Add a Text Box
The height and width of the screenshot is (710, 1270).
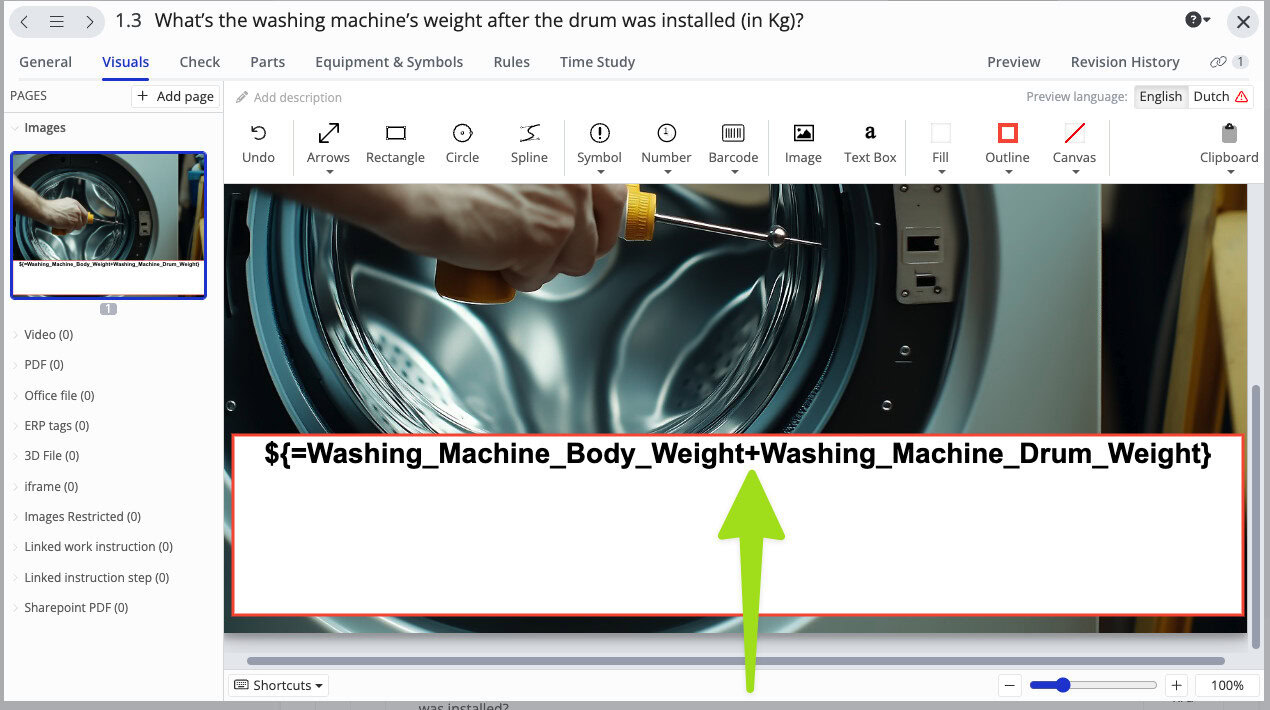(x=869, y=143)
